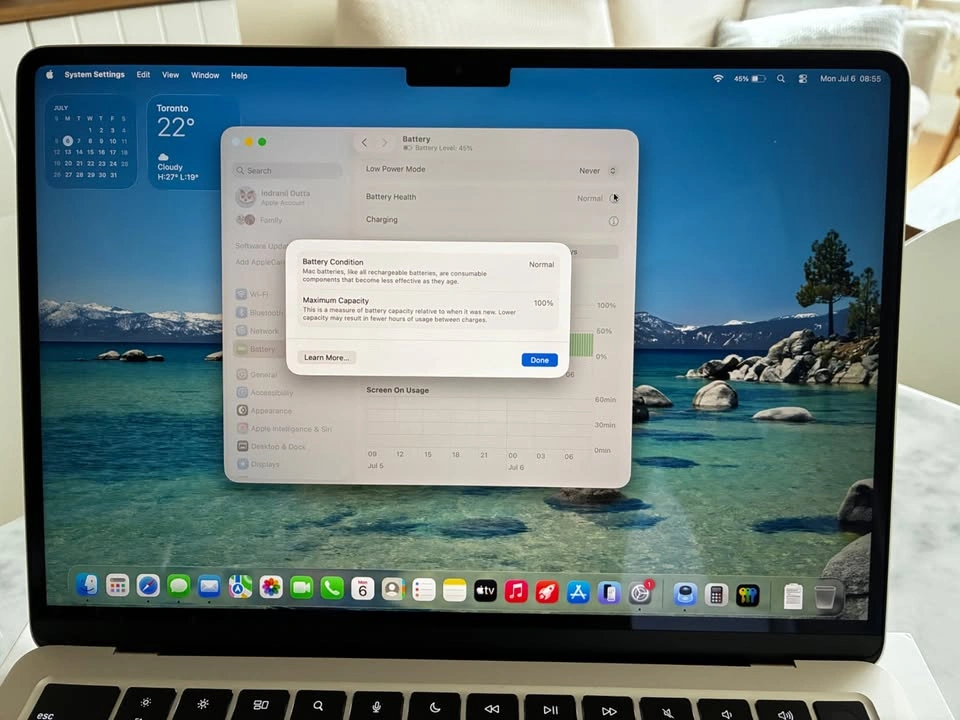Open the System Settings menu
The width and height of the screenshot is (960, 720).
coord(94,75)
